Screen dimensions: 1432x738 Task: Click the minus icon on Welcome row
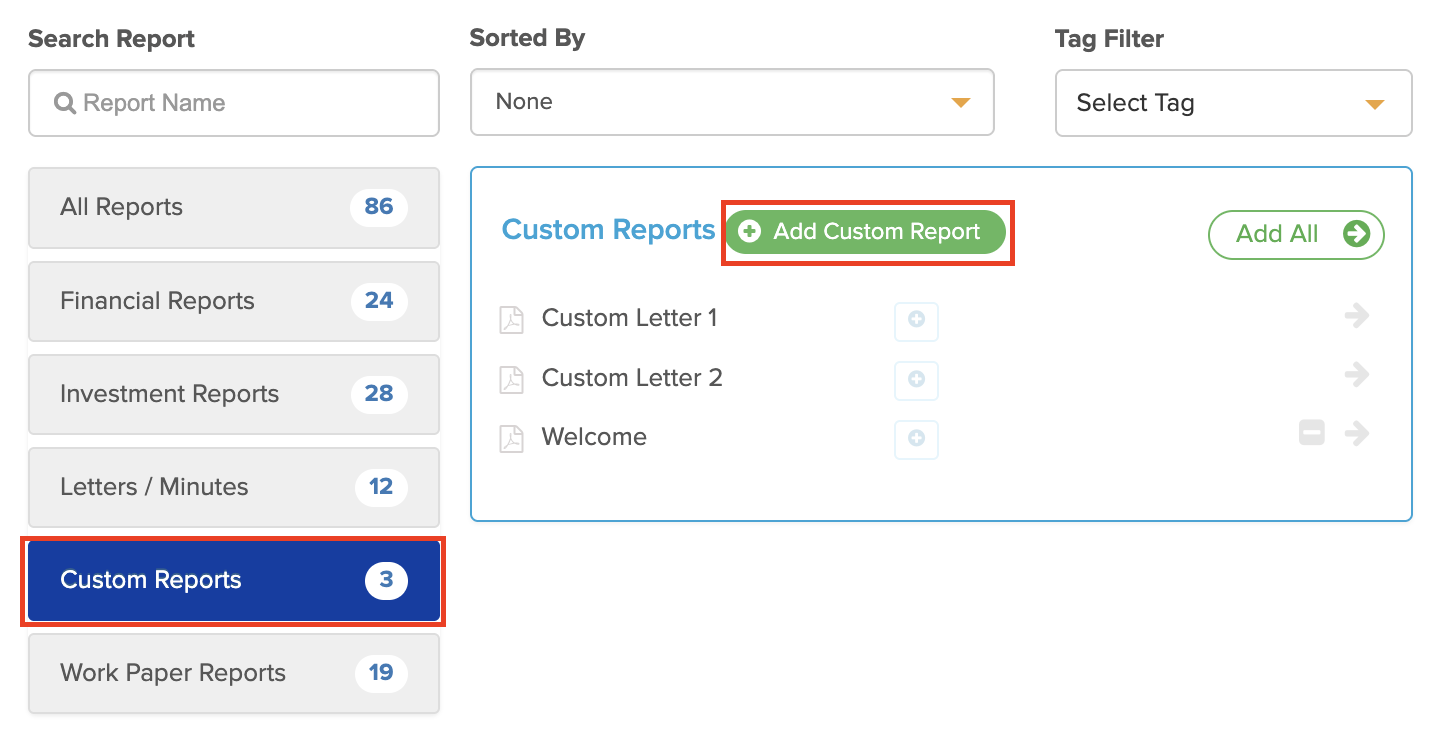(1312, 433)
